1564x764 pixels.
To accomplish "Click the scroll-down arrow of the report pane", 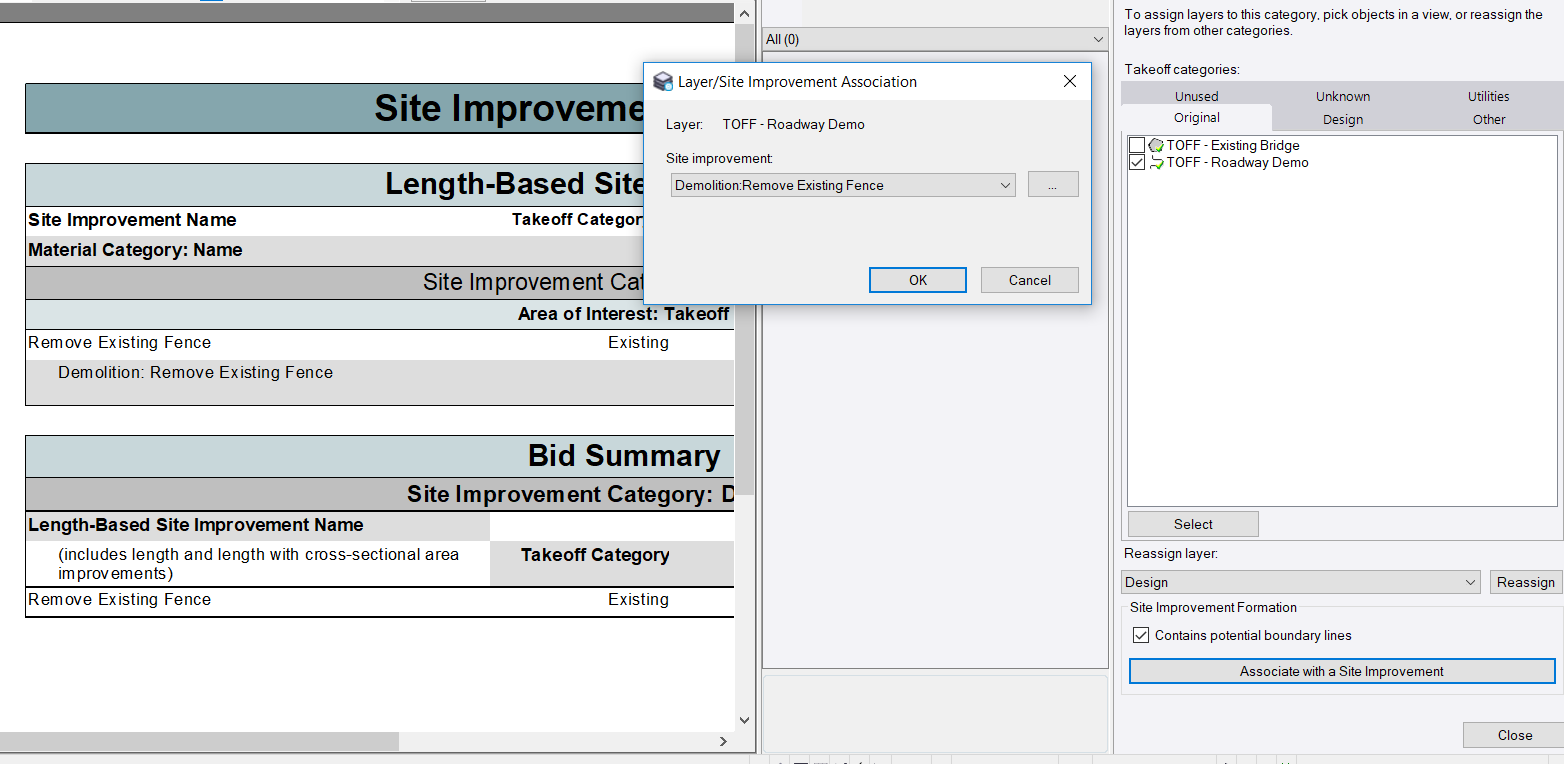I will point(744,719).
